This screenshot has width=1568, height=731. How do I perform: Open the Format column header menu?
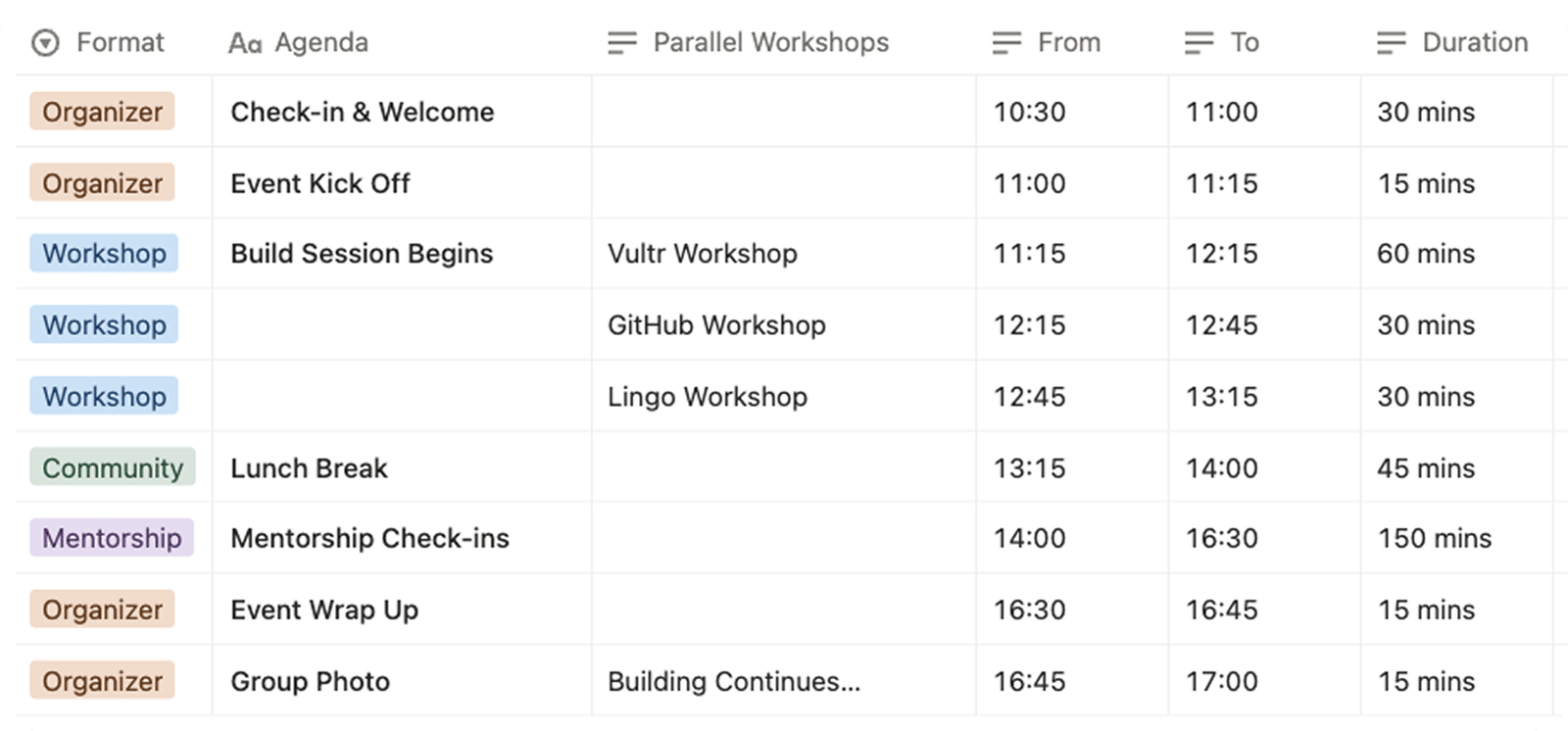click(120, 43)
